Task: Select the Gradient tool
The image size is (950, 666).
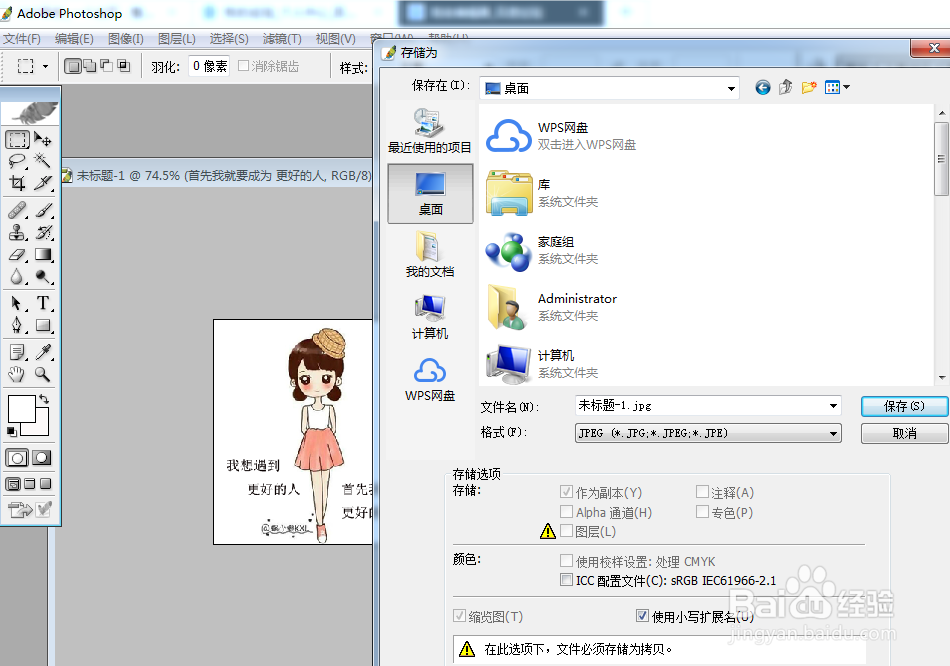Action: 42,254
